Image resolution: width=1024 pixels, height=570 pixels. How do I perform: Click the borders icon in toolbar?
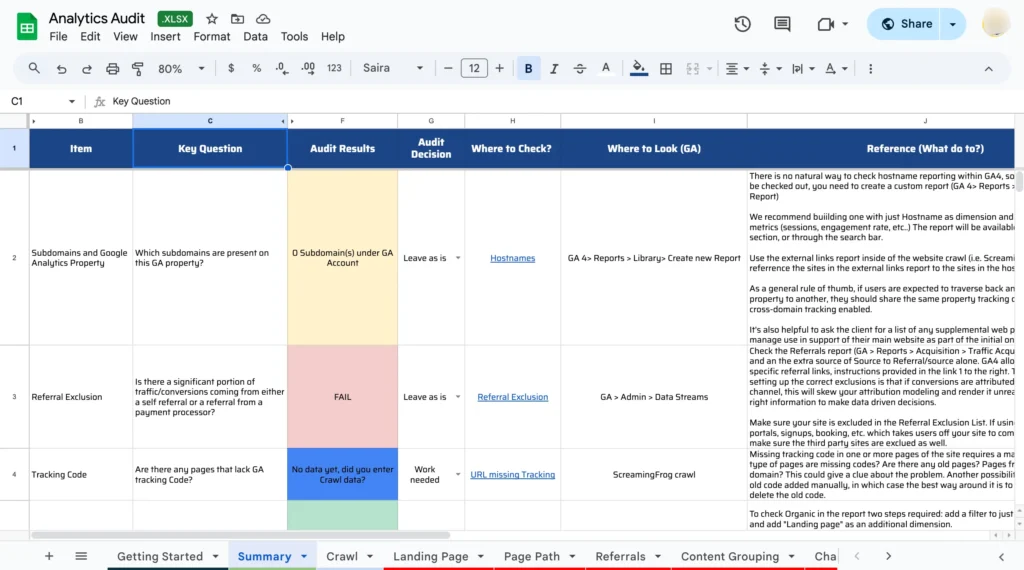(x=666, y=69)
